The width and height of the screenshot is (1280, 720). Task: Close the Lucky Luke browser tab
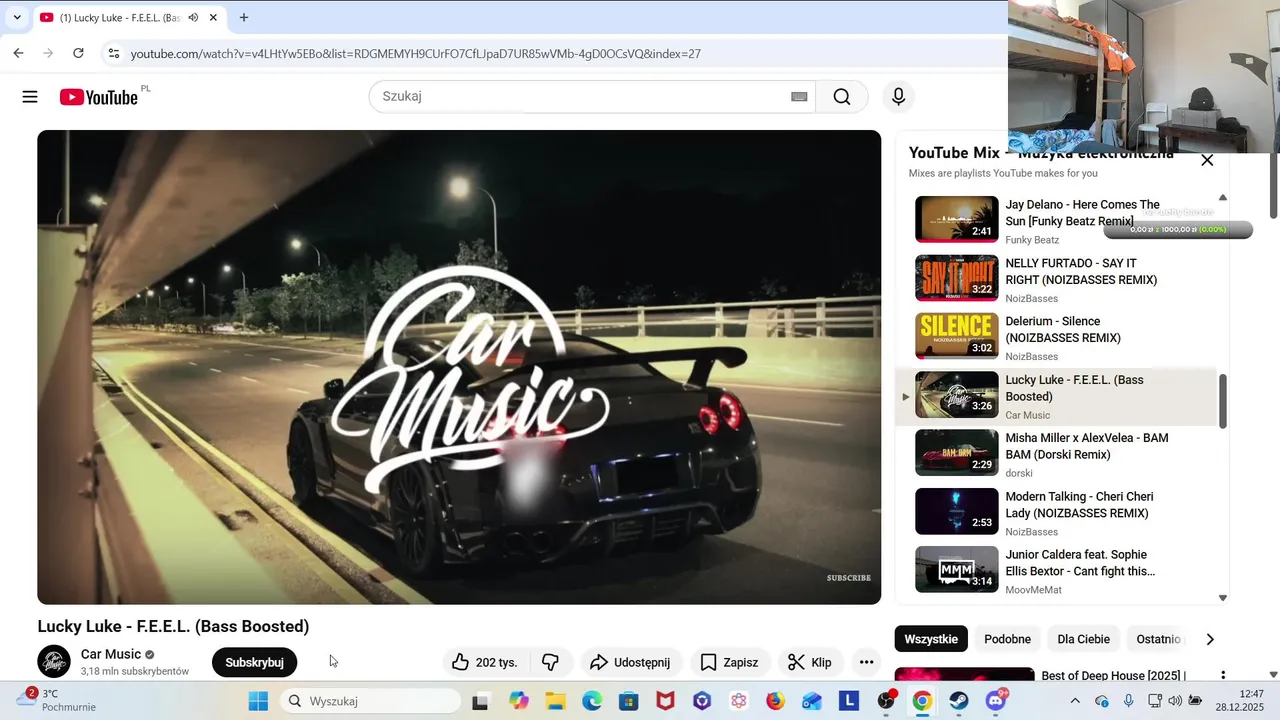point(213,18)
